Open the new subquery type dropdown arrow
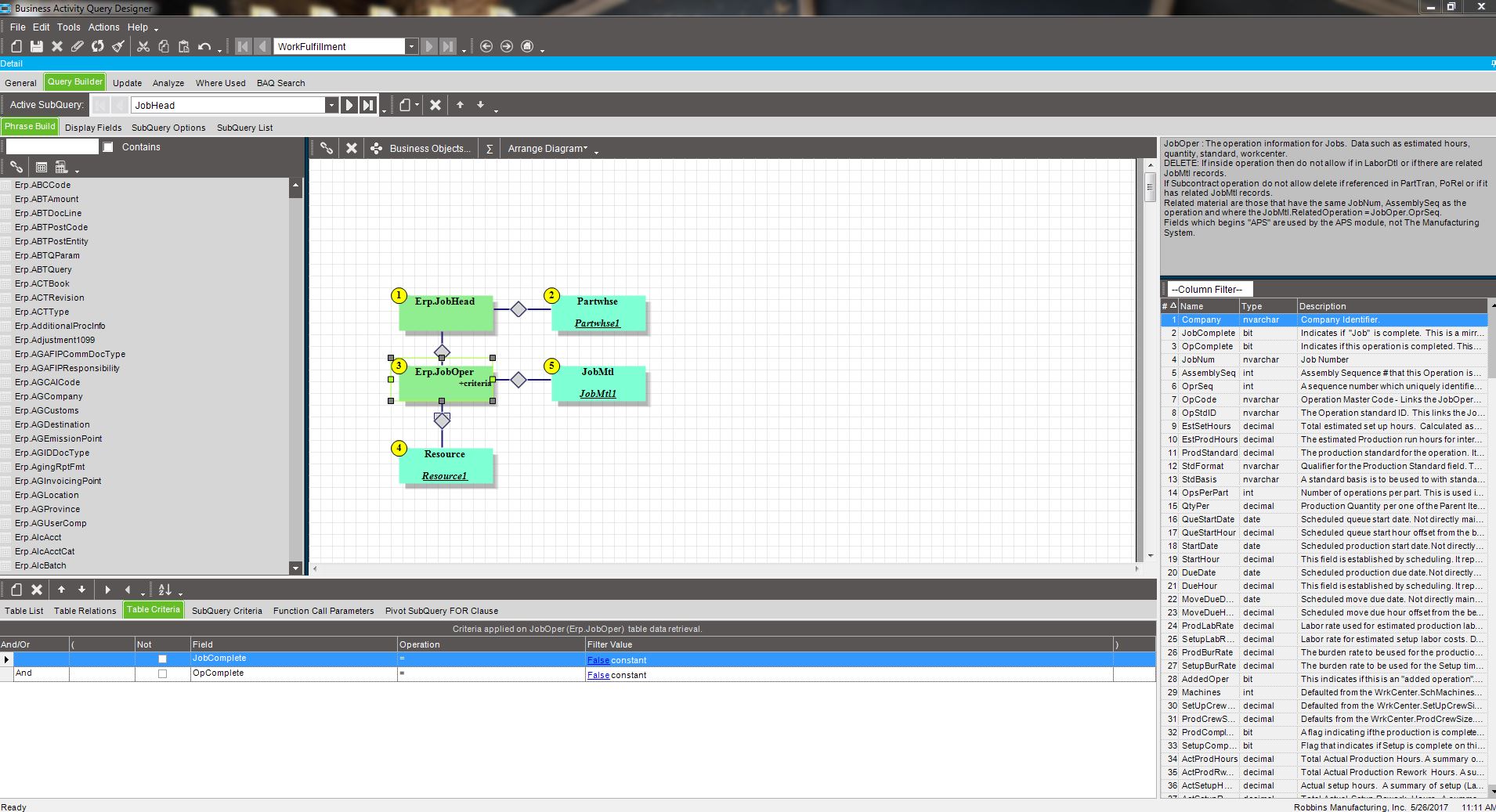This screenshot has width=1496, height=812. (x=417, y=104)
